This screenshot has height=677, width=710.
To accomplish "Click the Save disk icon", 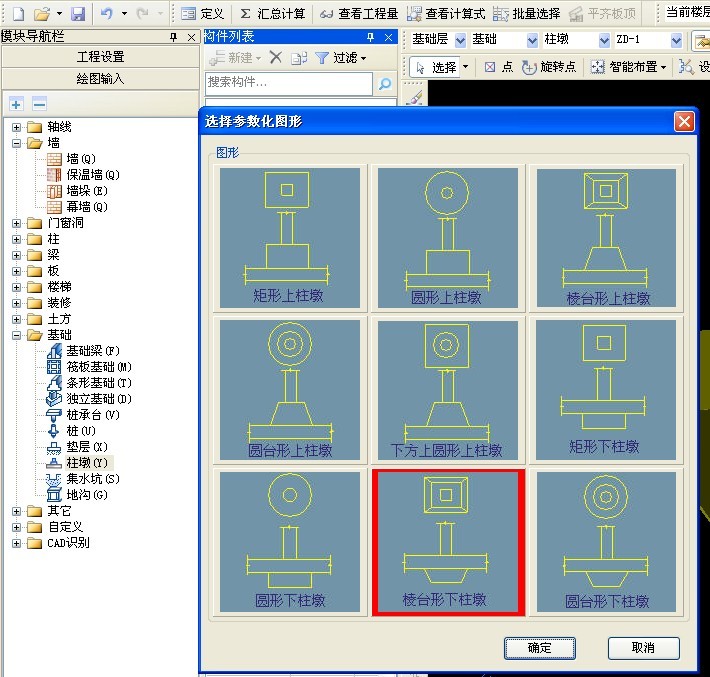I will click(78, 14).
